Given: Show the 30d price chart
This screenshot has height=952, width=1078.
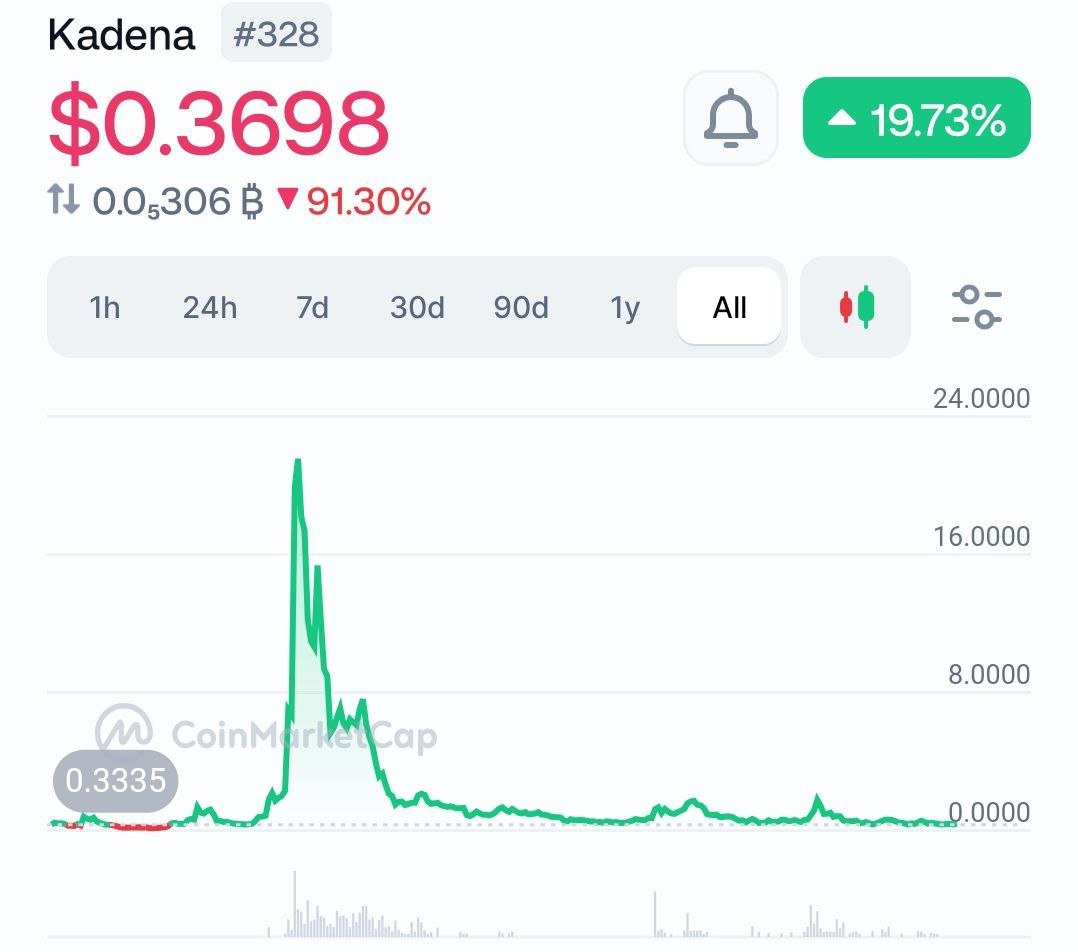Looking at the screenshot, I should point(417,307).
